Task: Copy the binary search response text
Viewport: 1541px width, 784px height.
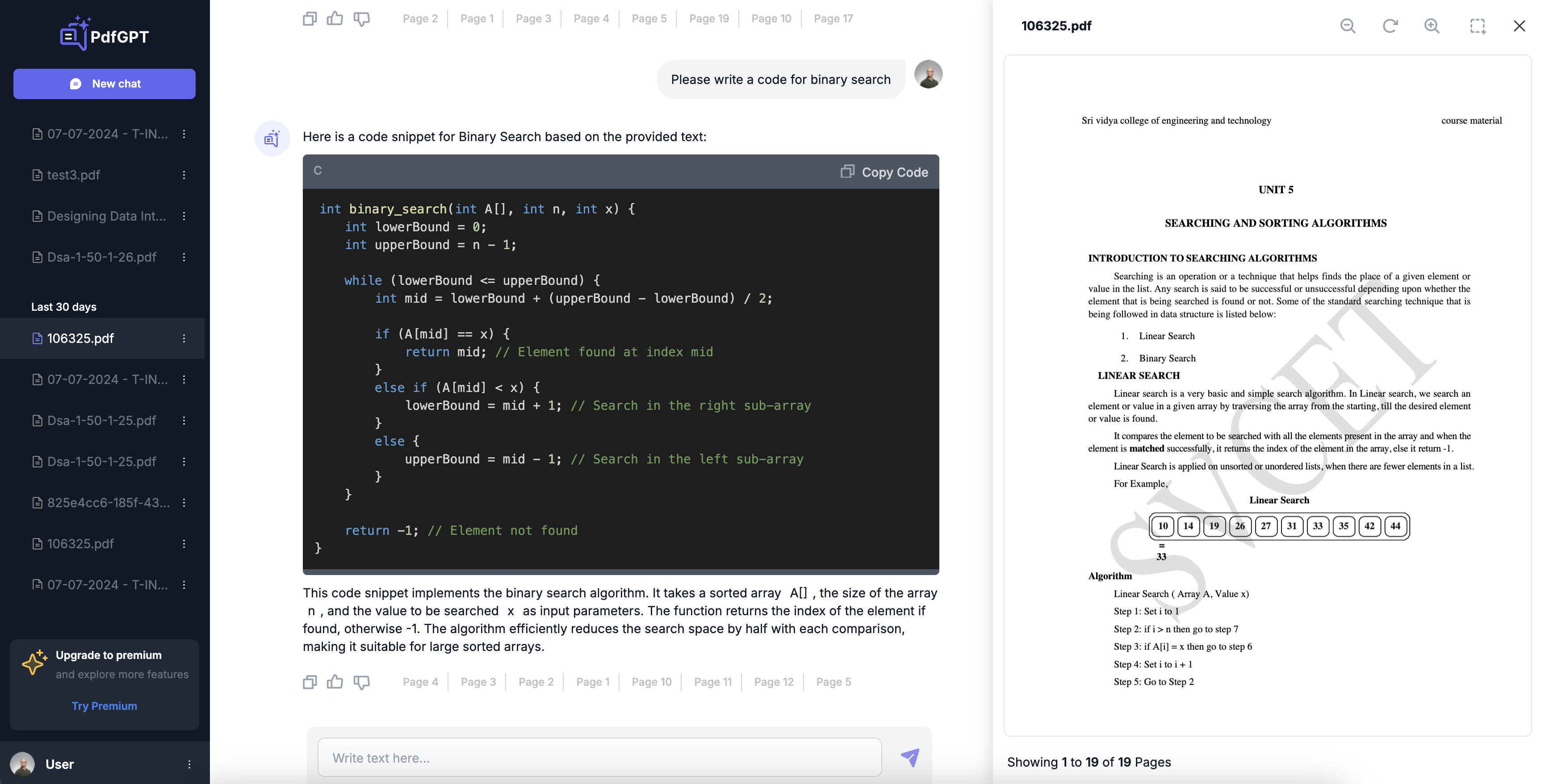Action: coord(309,682)
